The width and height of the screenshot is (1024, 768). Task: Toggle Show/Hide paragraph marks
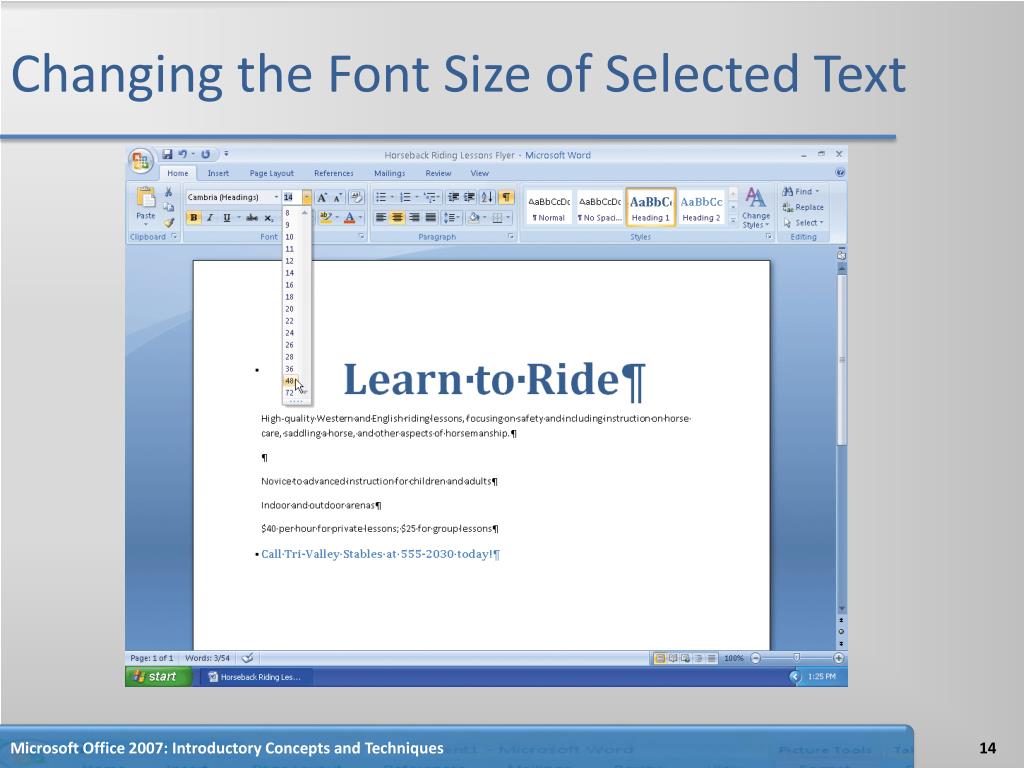[x=506, y=197]
